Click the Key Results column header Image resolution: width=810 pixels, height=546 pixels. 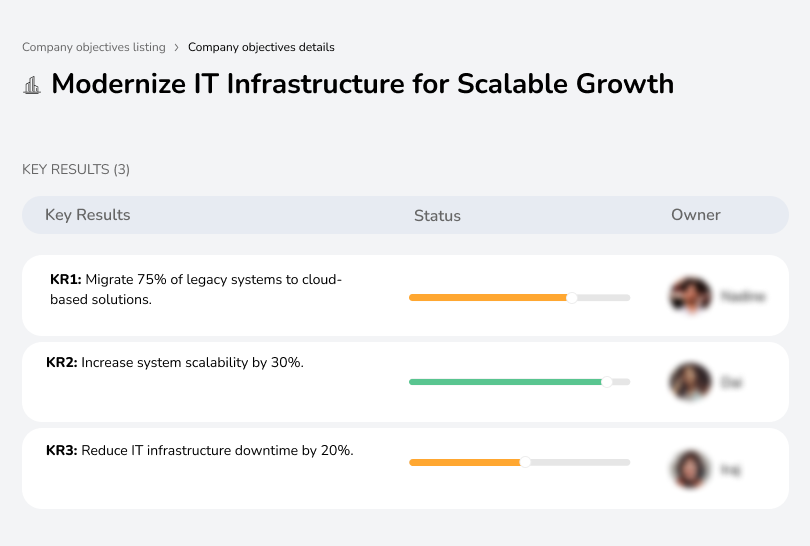[87, 215]
